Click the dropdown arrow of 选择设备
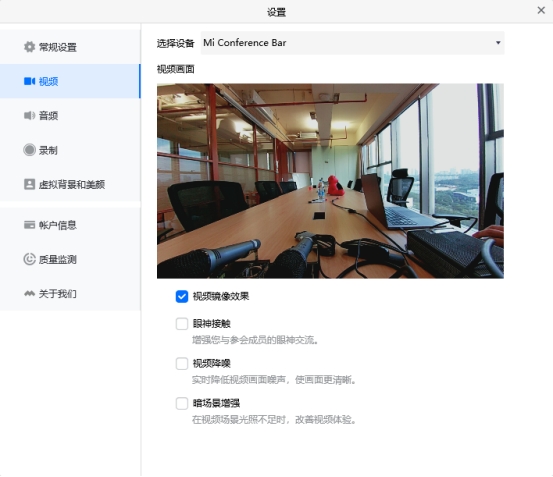 click(498, 43)
